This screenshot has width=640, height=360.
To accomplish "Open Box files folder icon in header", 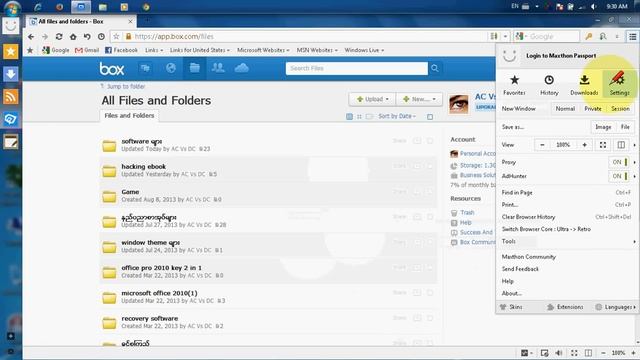I will click(194, 68).
